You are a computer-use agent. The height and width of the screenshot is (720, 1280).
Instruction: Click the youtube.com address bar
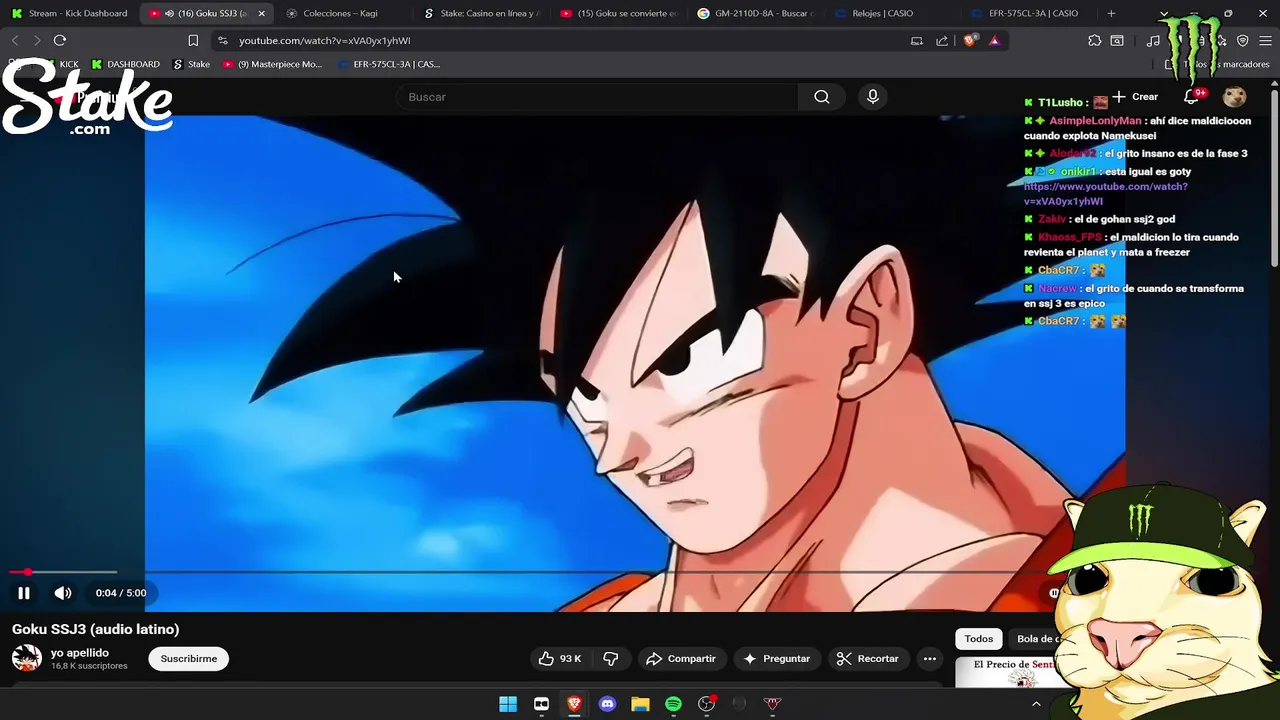(x=560, y=40)
